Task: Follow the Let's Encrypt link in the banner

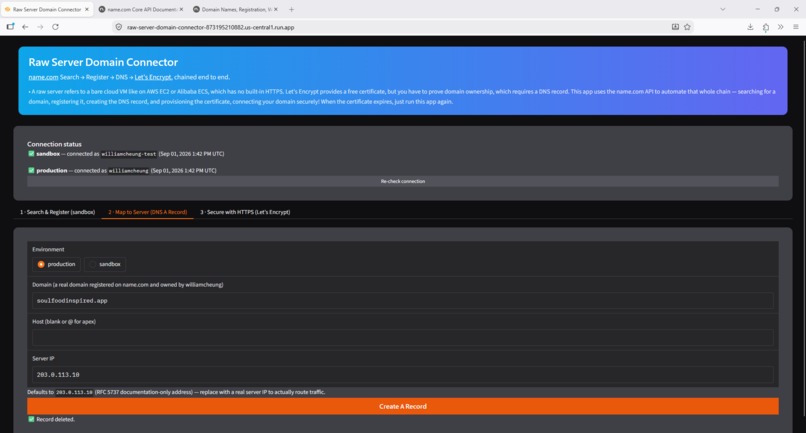Action: point(153,77)
